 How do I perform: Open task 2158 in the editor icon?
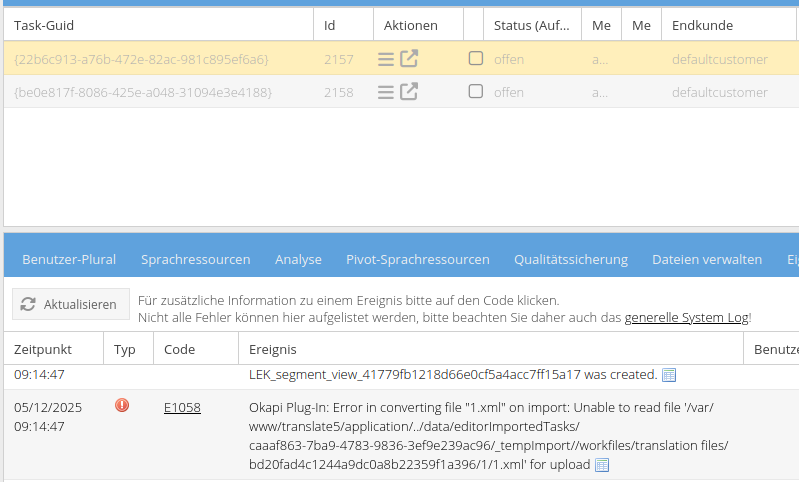tap(409, 92)
